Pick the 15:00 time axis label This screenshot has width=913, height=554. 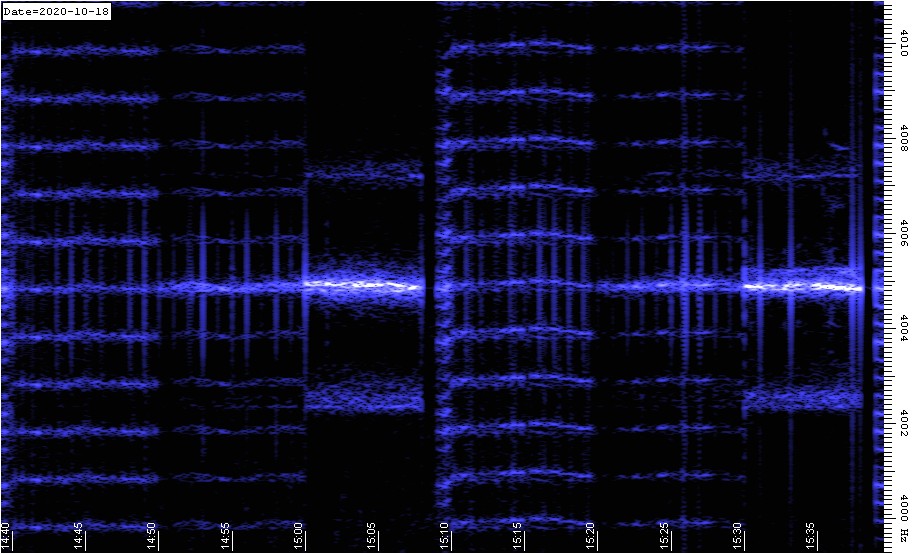click(x=299, y=534)
